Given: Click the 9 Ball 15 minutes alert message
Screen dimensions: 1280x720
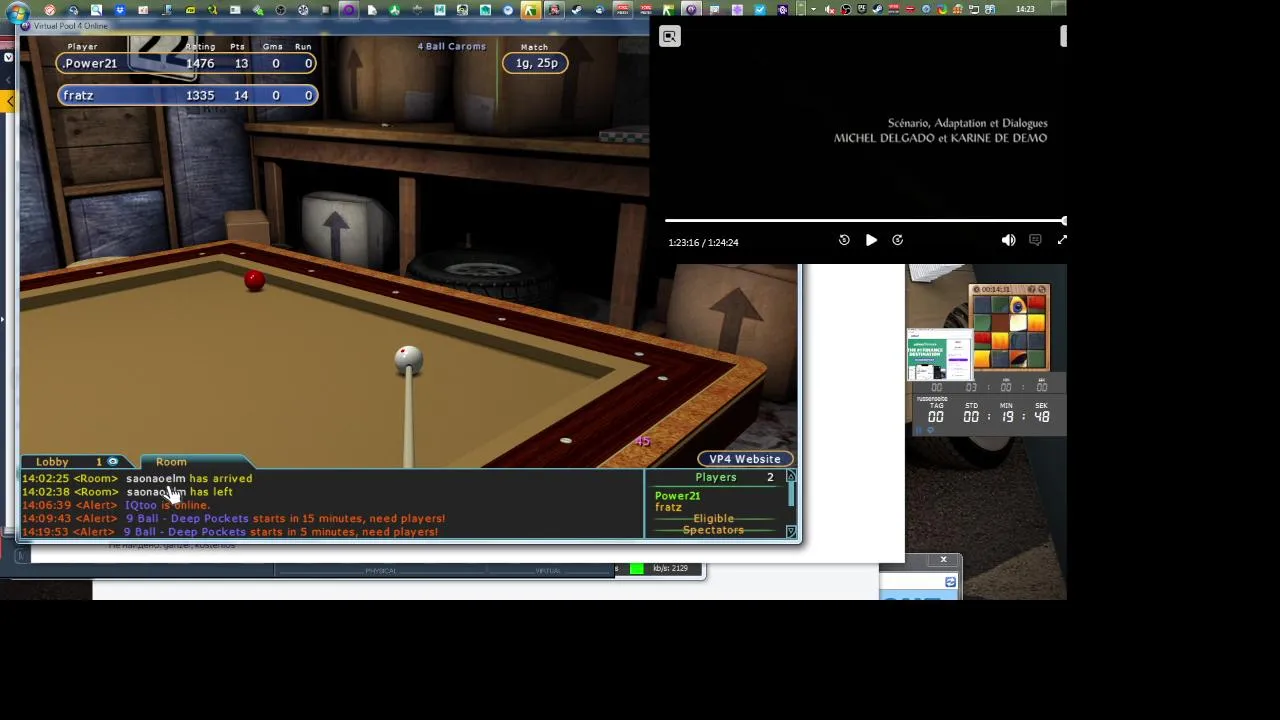Looking at the screenshot, I should click(x=234, y=519).
